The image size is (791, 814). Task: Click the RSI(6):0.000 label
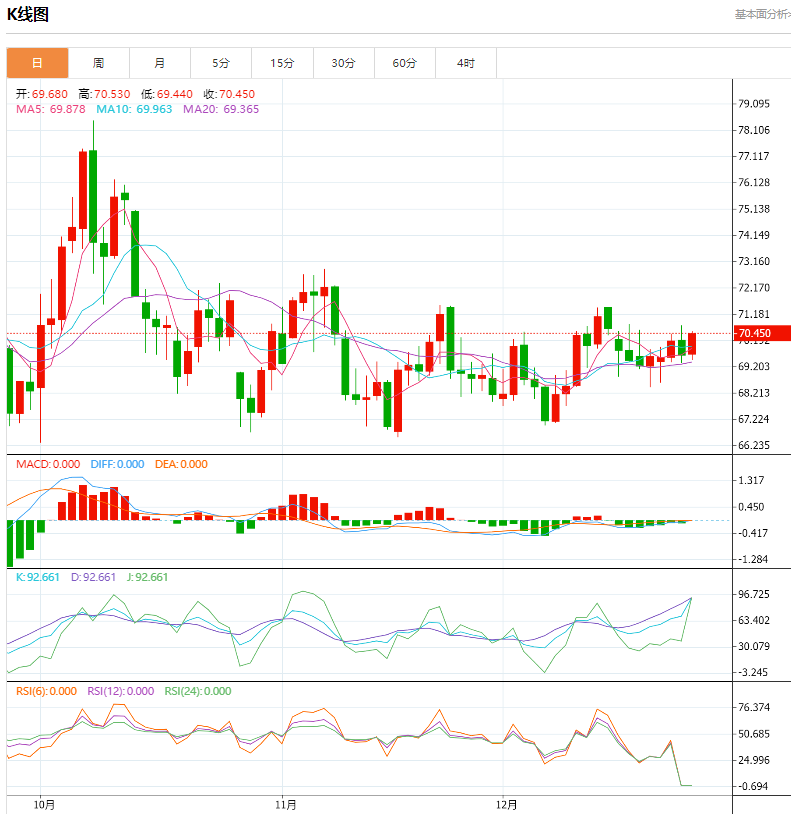46,691
